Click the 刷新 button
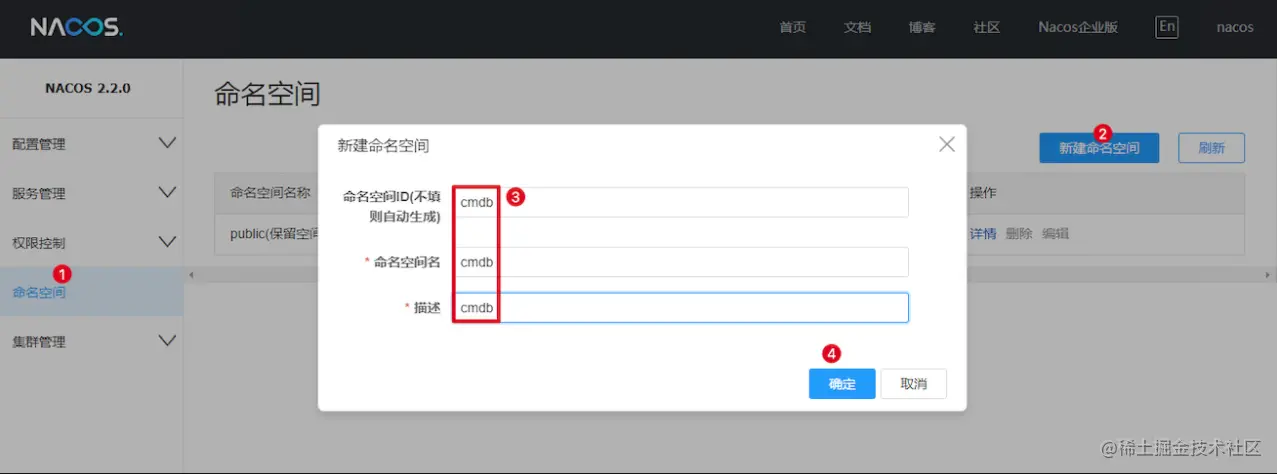The width and height of the screenshot is (1277, 474). pos(1211,148)
